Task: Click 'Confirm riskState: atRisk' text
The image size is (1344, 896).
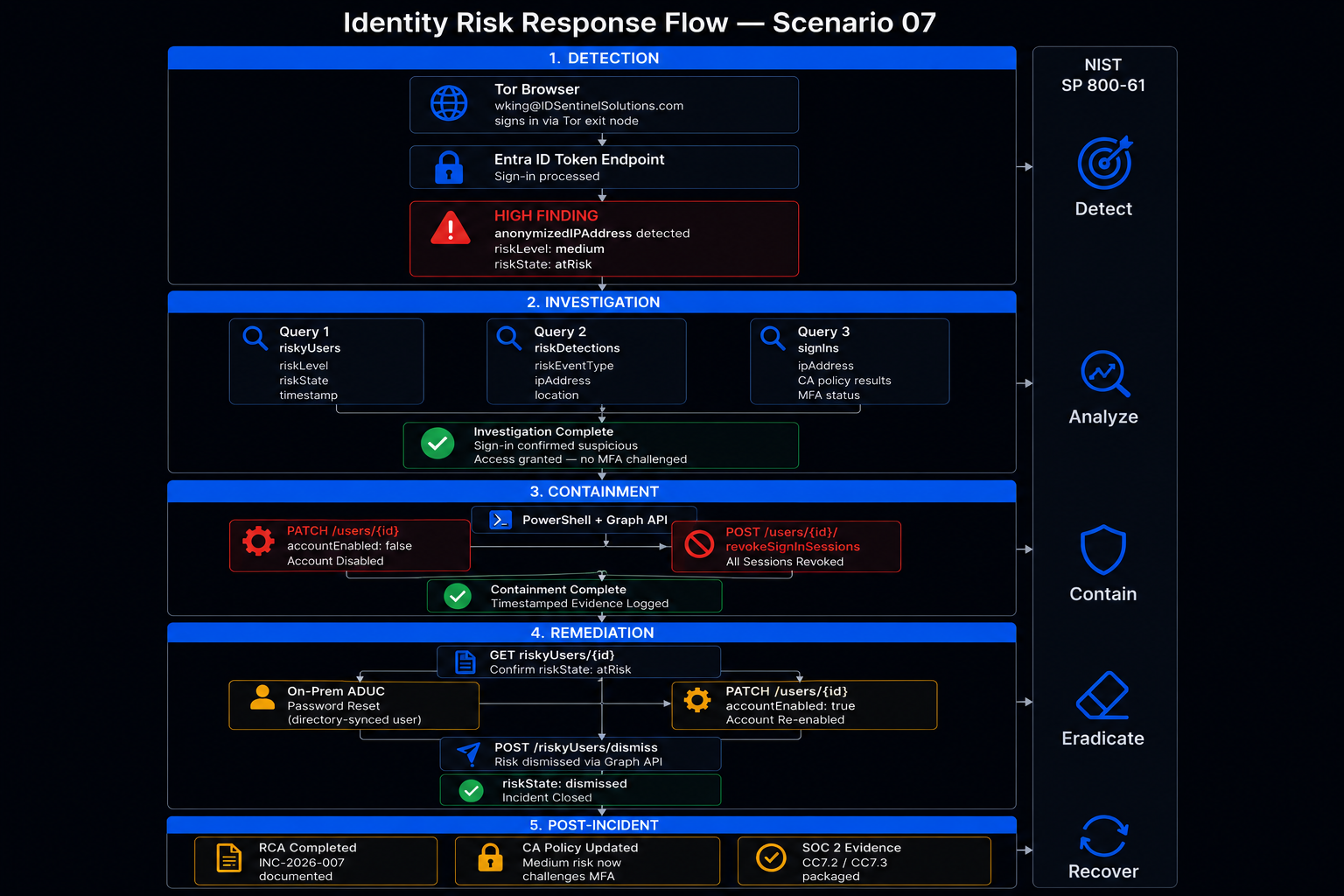Action: coord(560,669)
